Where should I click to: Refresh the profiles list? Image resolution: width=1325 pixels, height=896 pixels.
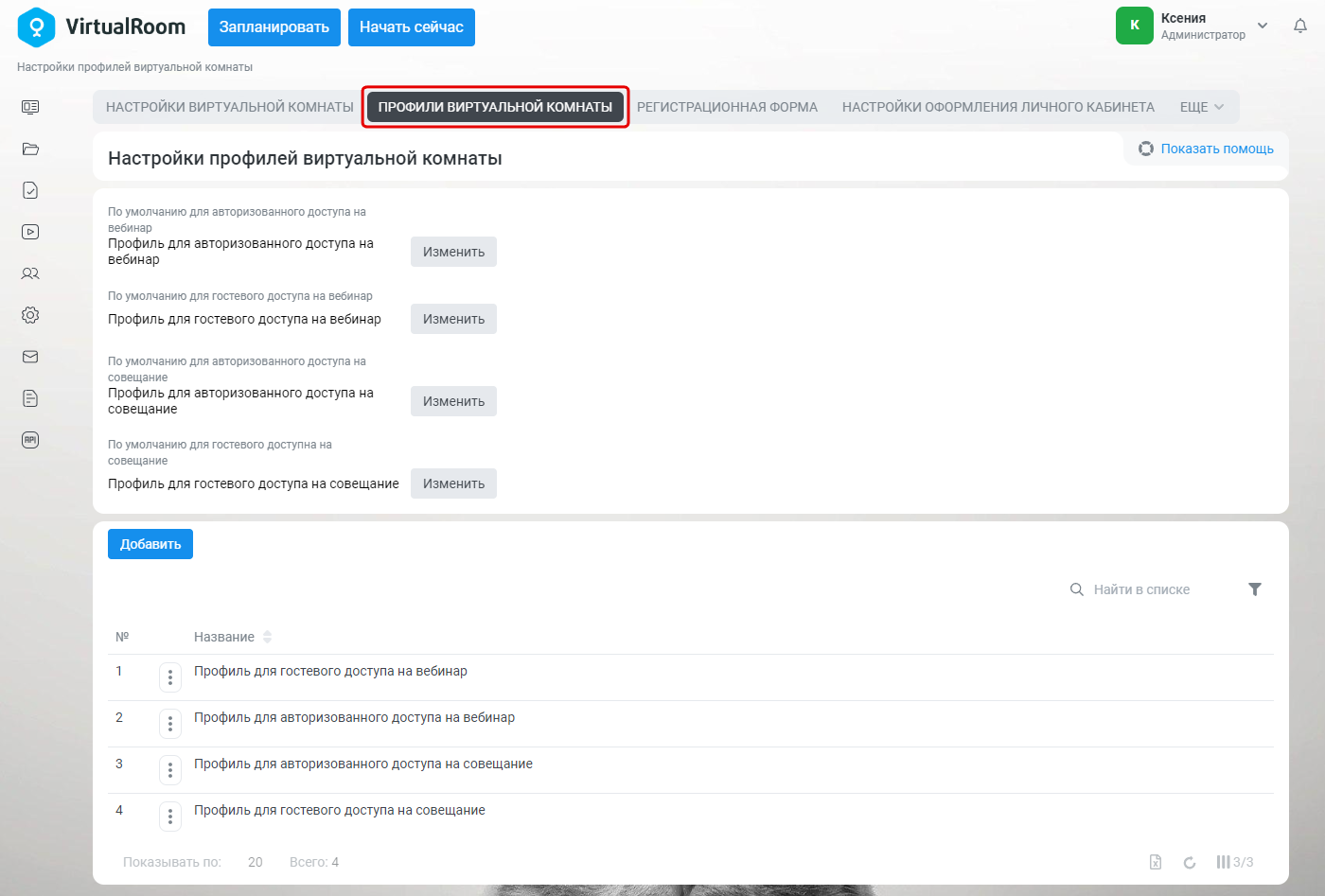point(1190,862)
